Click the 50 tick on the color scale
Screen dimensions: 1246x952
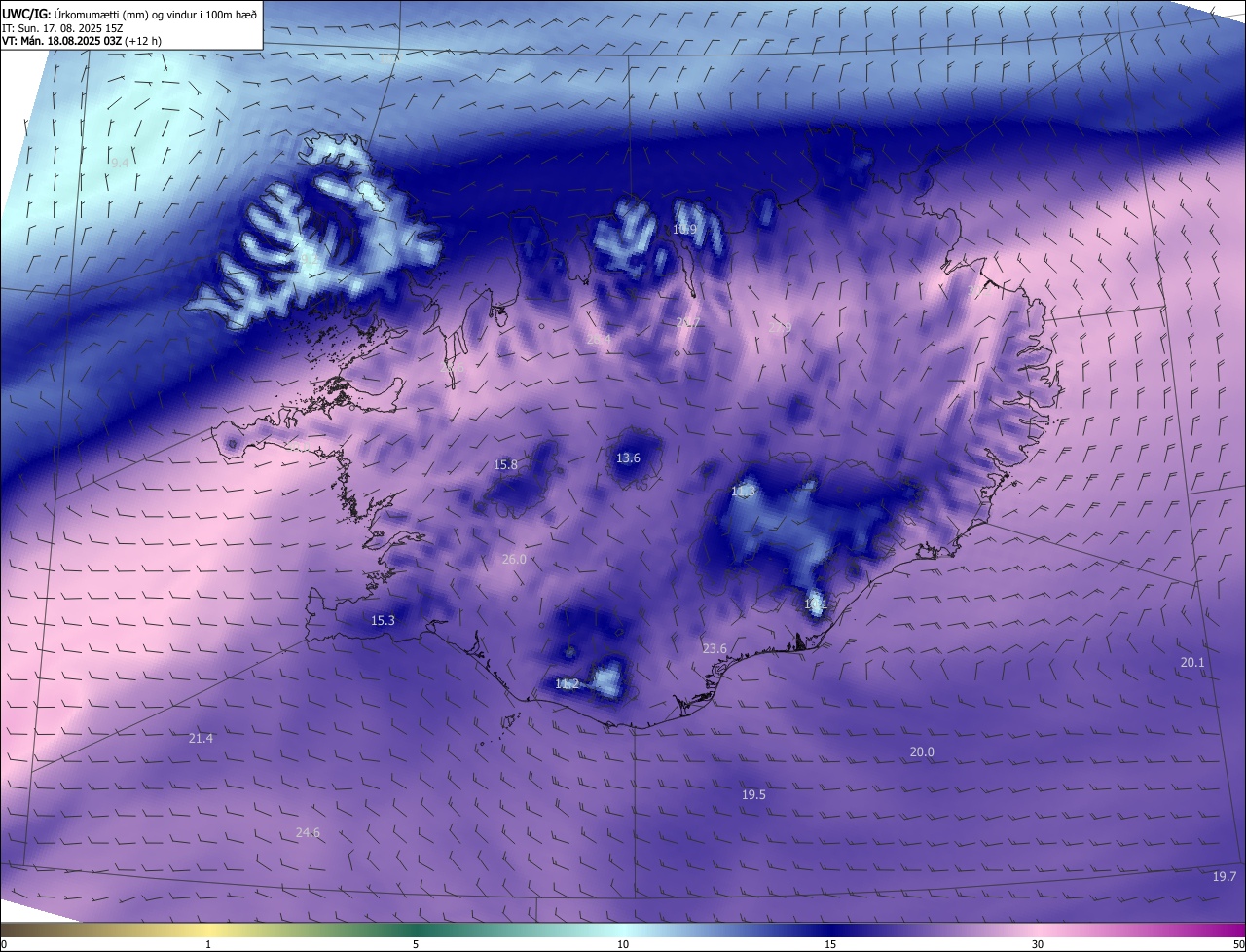click(1237, 944)
